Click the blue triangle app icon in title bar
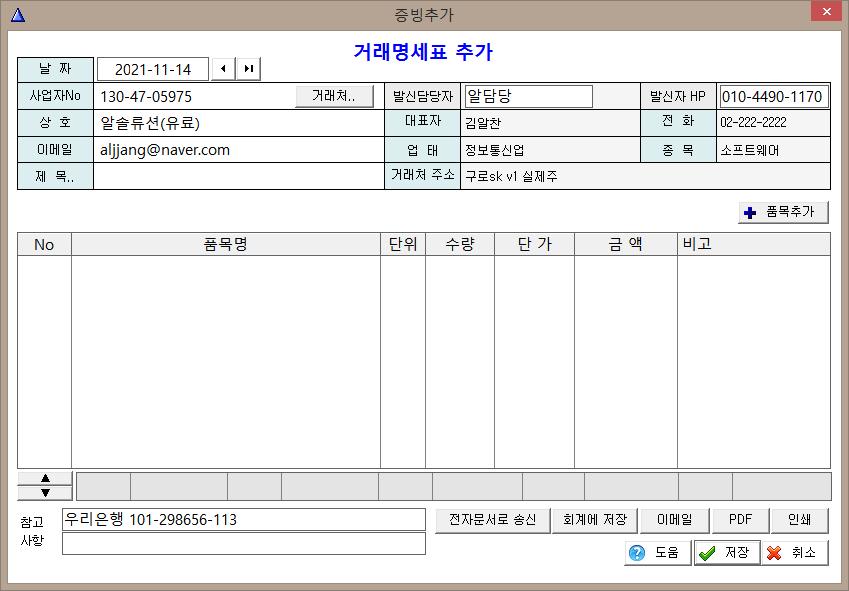This screenshot has height=591, width=849. tap(18, 15)
